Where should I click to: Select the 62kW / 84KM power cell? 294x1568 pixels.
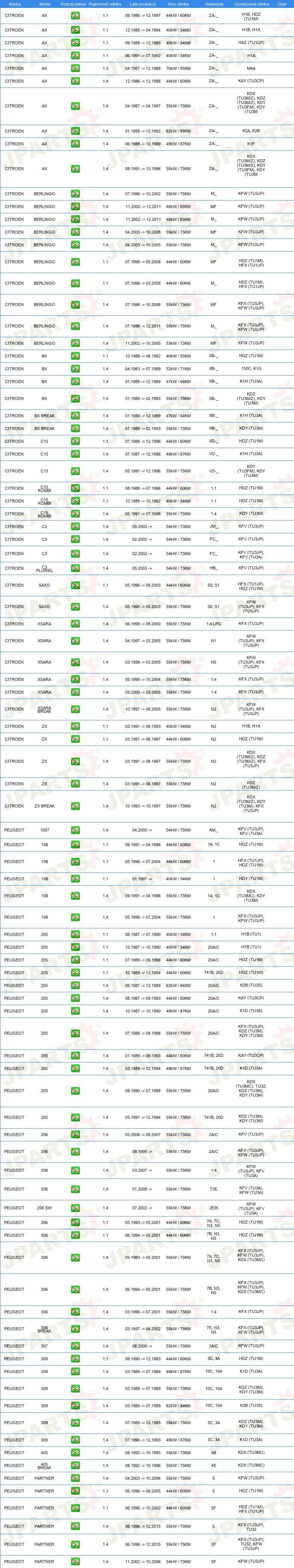179,1406
